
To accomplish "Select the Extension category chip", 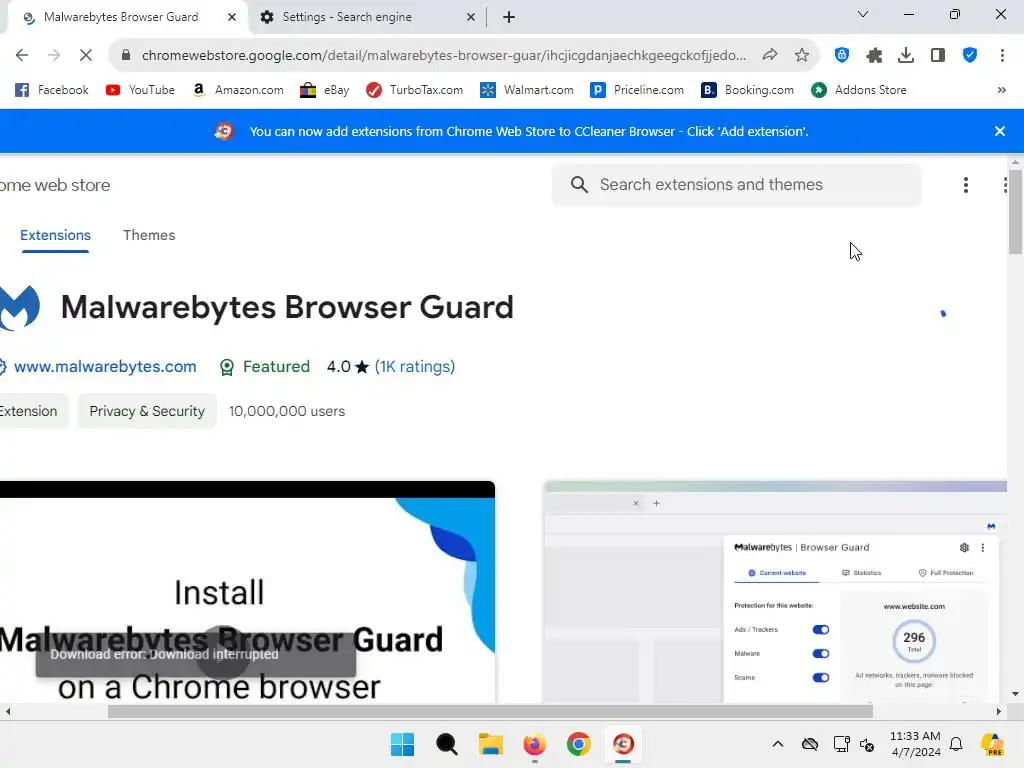I will 29,411.
